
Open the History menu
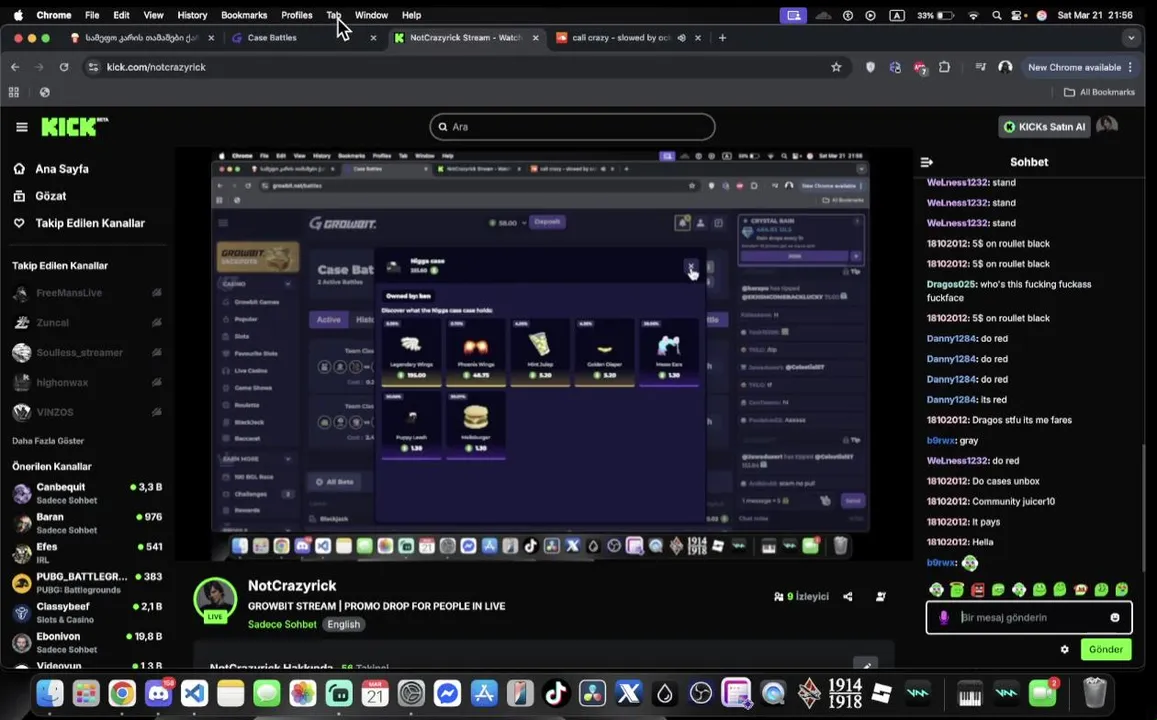192,15
